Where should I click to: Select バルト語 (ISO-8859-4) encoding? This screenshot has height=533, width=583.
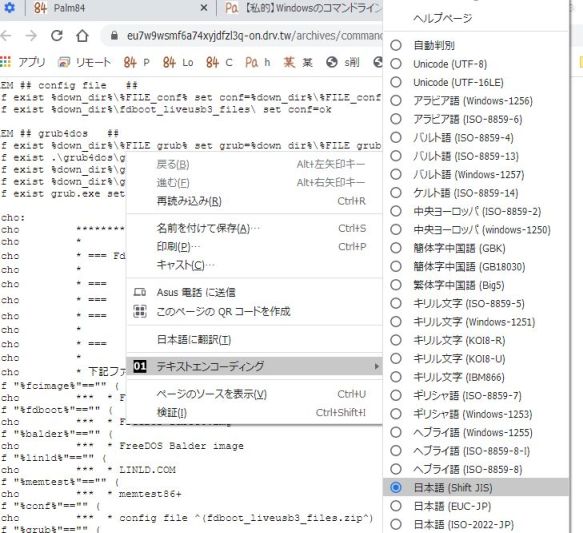[x=476, y=138]
